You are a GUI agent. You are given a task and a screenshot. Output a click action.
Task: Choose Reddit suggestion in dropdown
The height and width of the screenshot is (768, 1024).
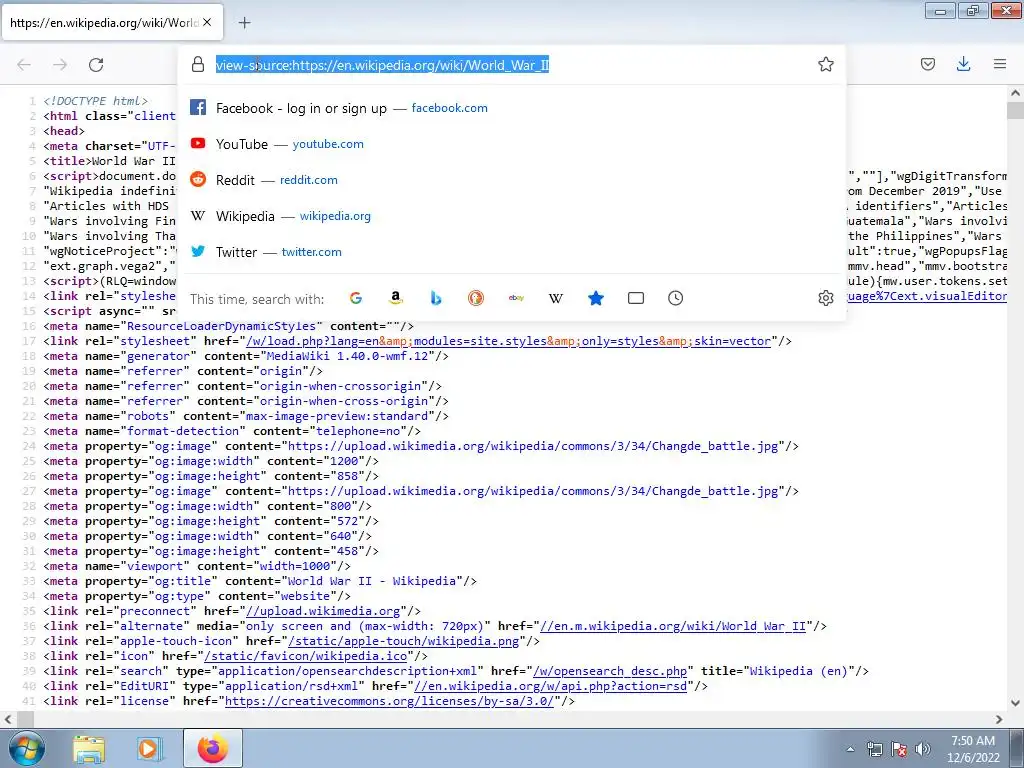(512, 180)
